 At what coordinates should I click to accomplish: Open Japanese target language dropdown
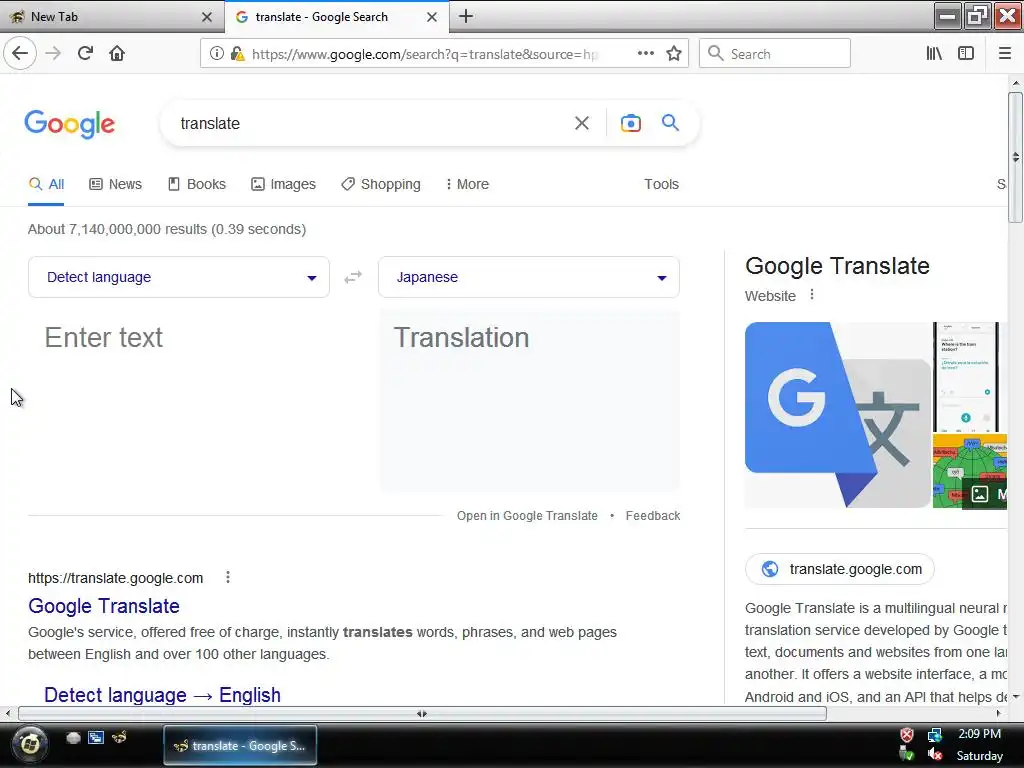point(528,278)
